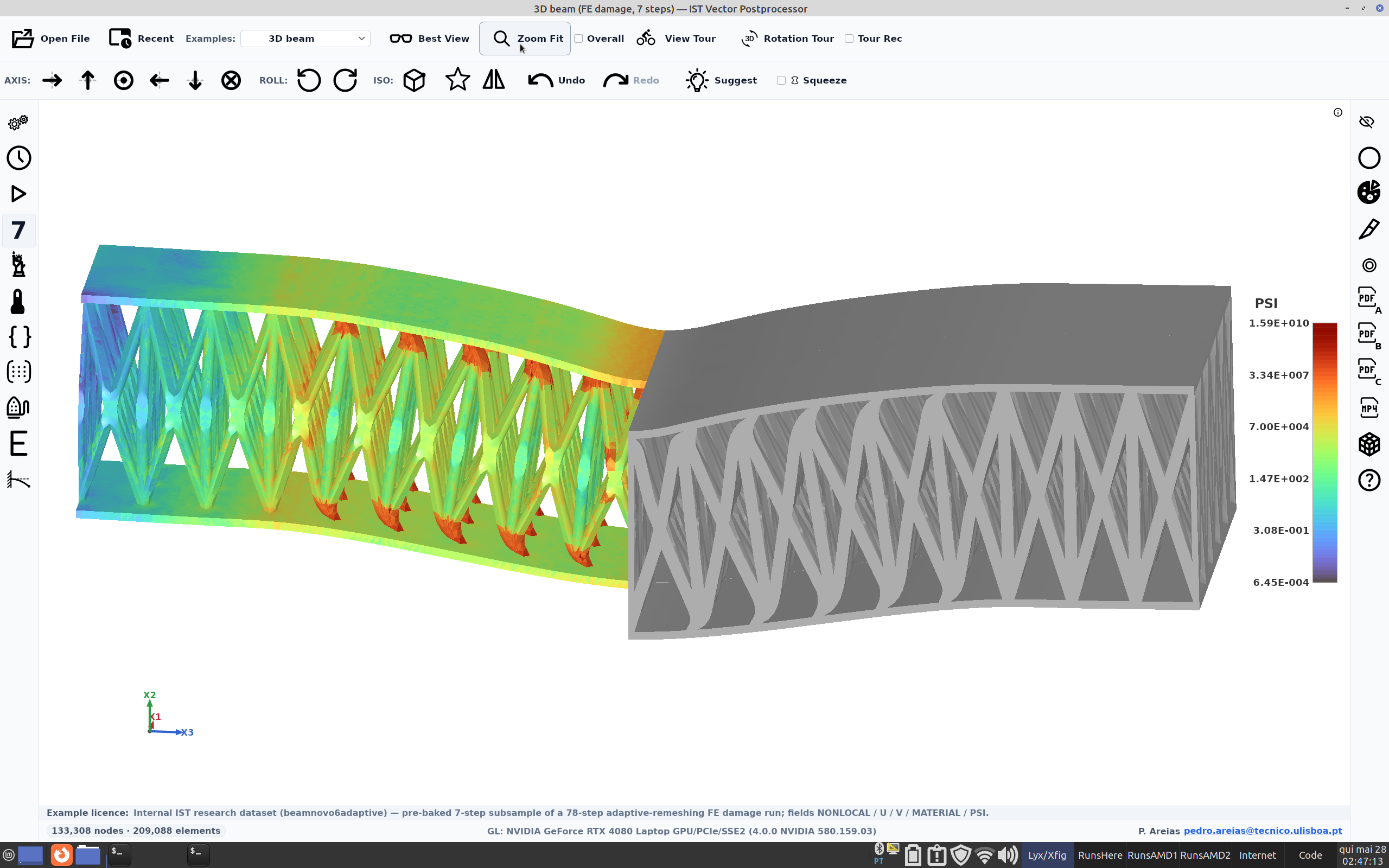1389x868 pixels.
Task: Select the axis toward-viewer dot icon
Action: pyautogui.click(x=123, y=80)
